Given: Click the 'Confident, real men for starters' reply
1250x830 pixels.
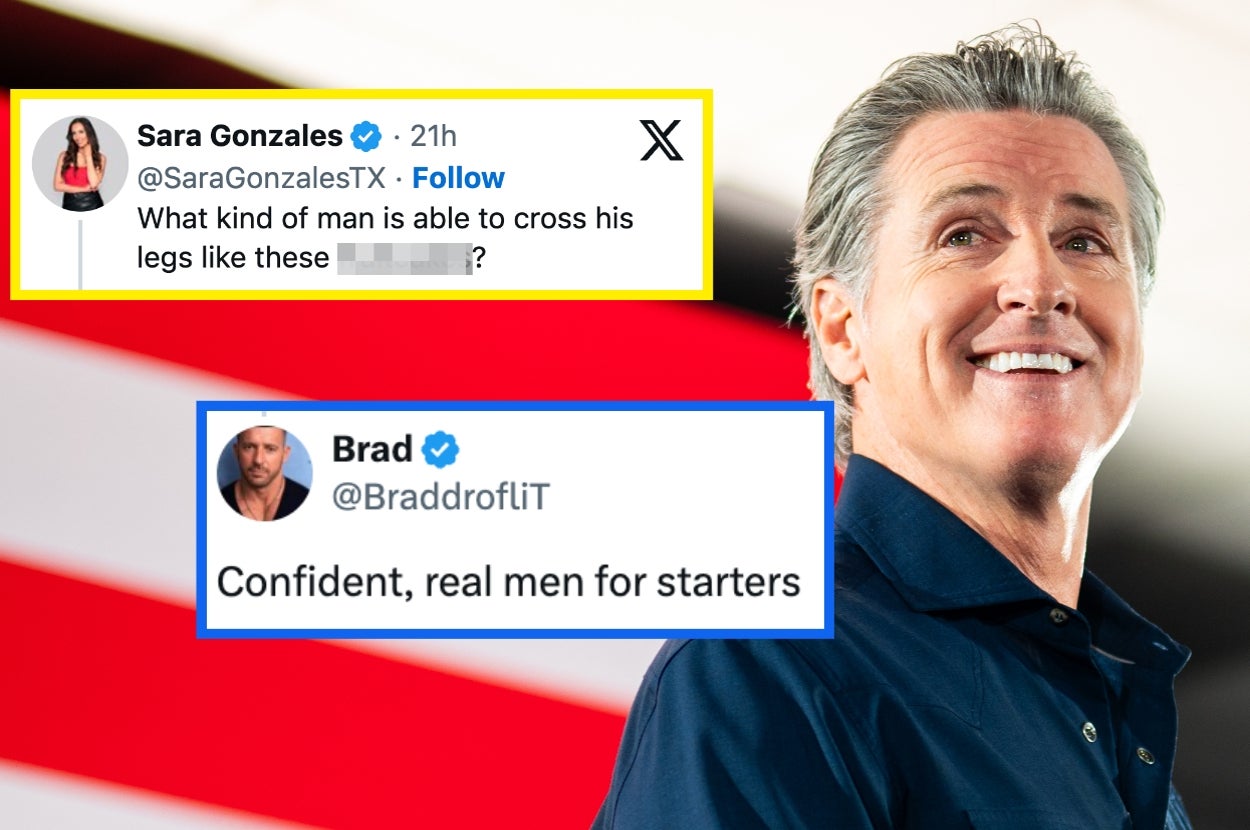Looking at the screenshot, I should tap(509, 582).
